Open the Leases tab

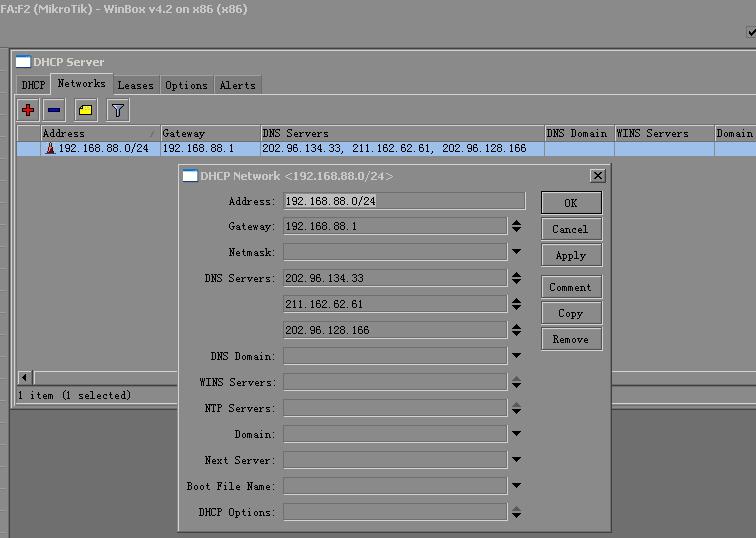(x=135, y=85)
